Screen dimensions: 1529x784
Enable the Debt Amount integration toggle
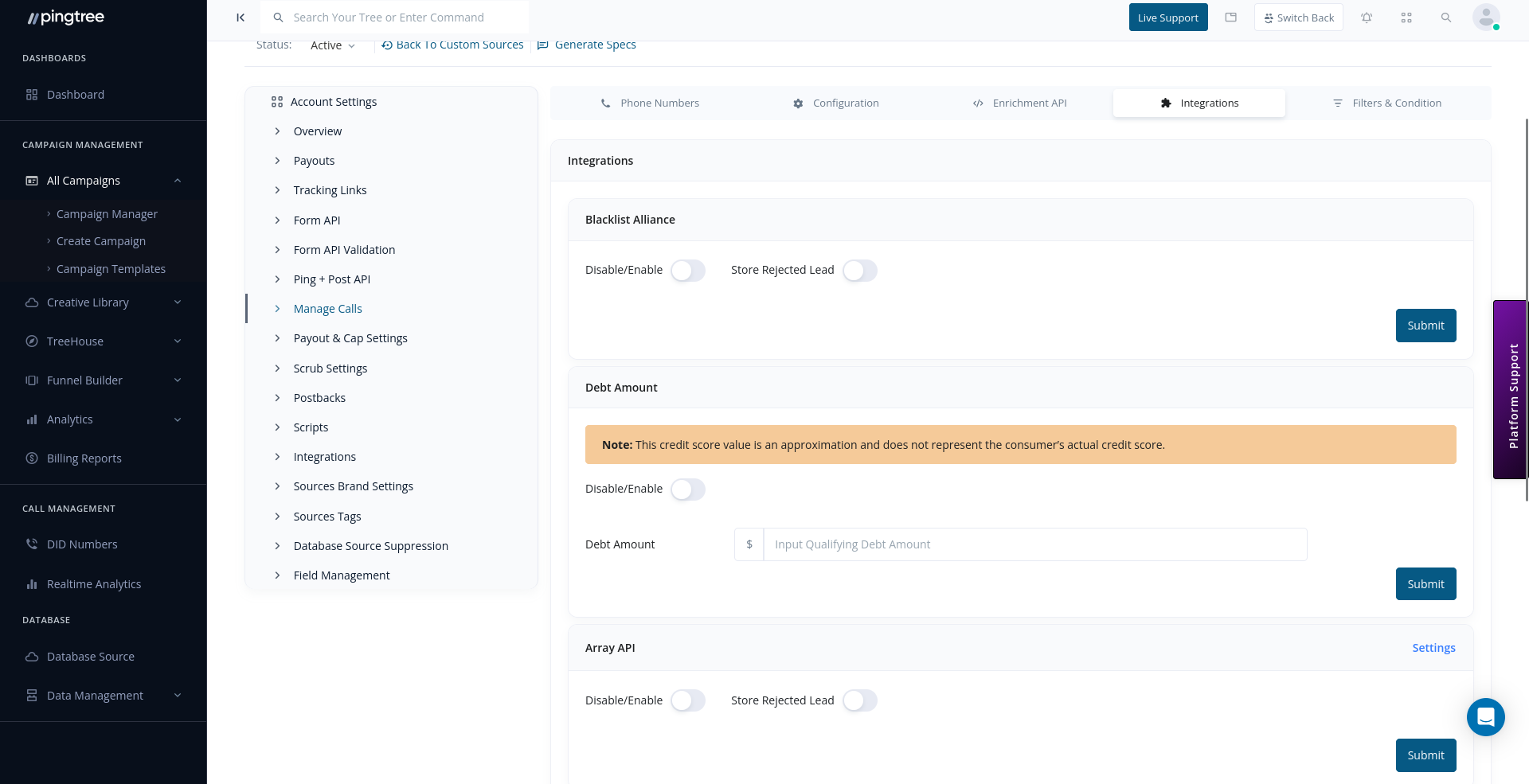coord(688,489)
